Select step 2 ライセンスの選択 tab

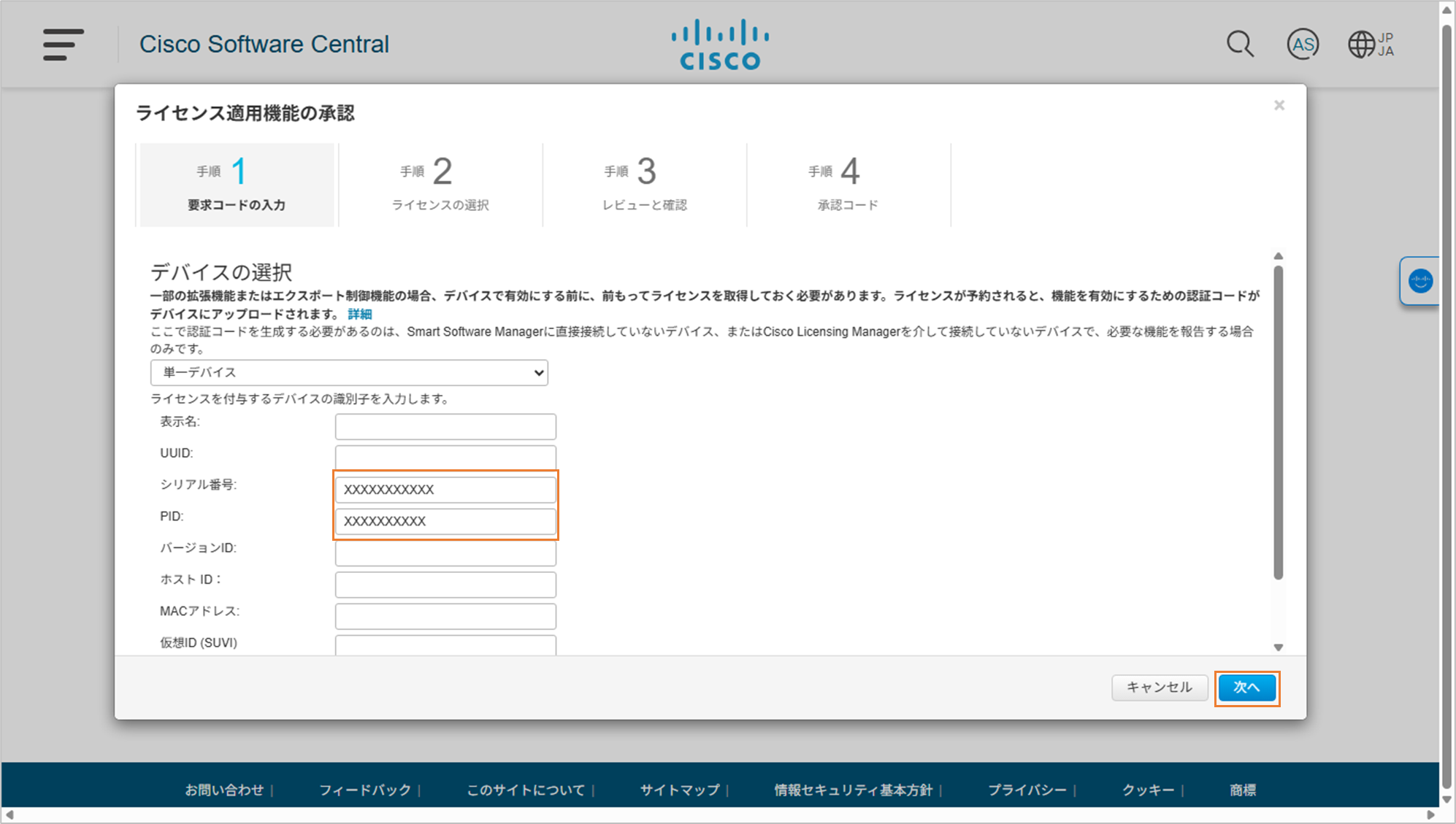pyautogui.click(x=440, y=185)
